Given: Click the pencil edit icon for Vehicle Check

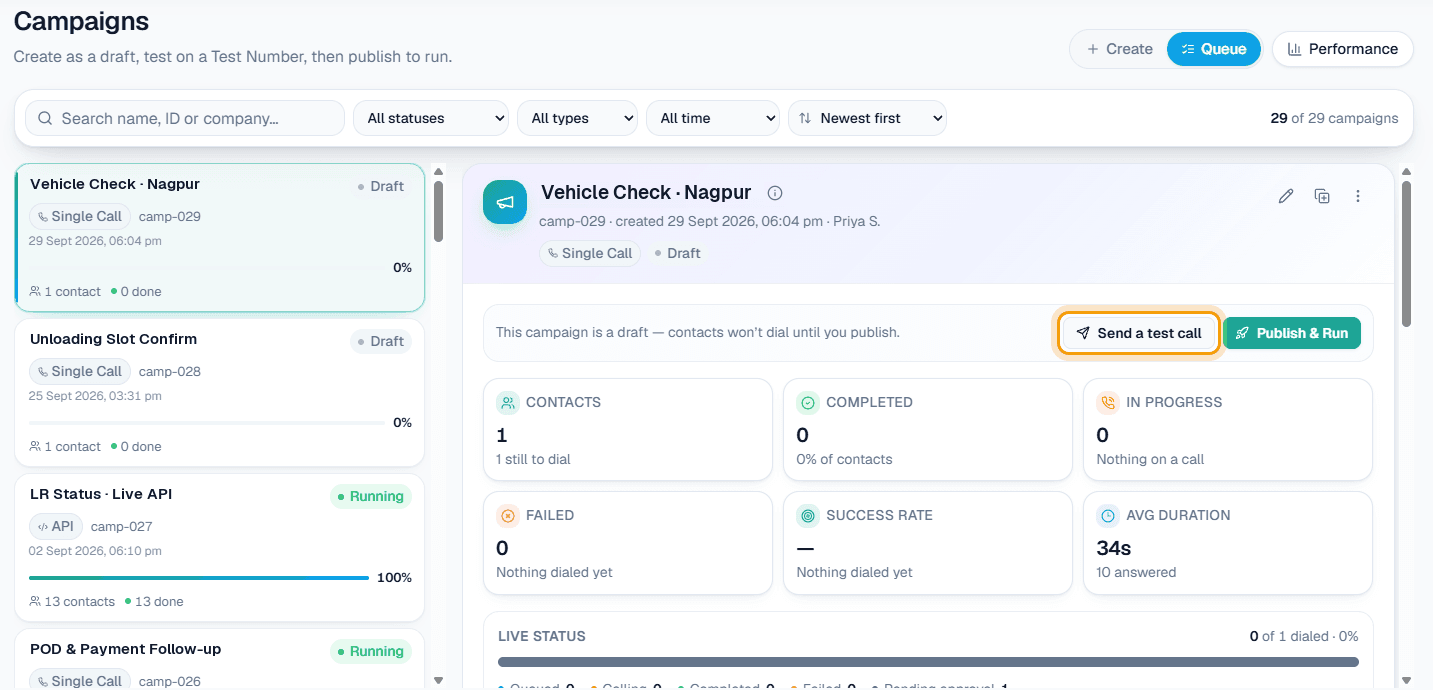Looking at the screenshot, I should (1286, 196).
